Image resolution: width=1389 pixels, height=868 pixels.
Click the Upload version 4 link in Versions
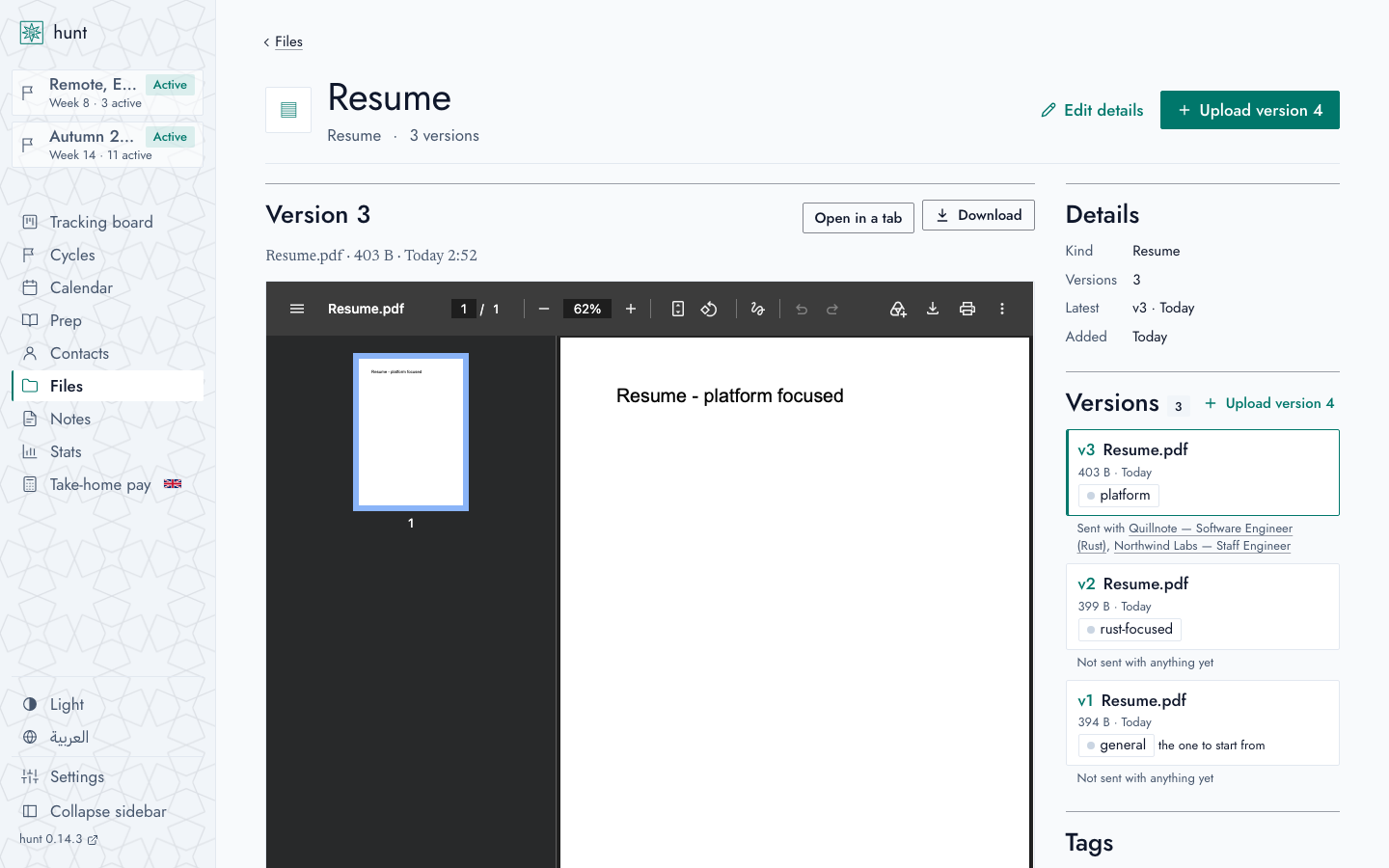pyautogui.click(x=1269, y=403)
